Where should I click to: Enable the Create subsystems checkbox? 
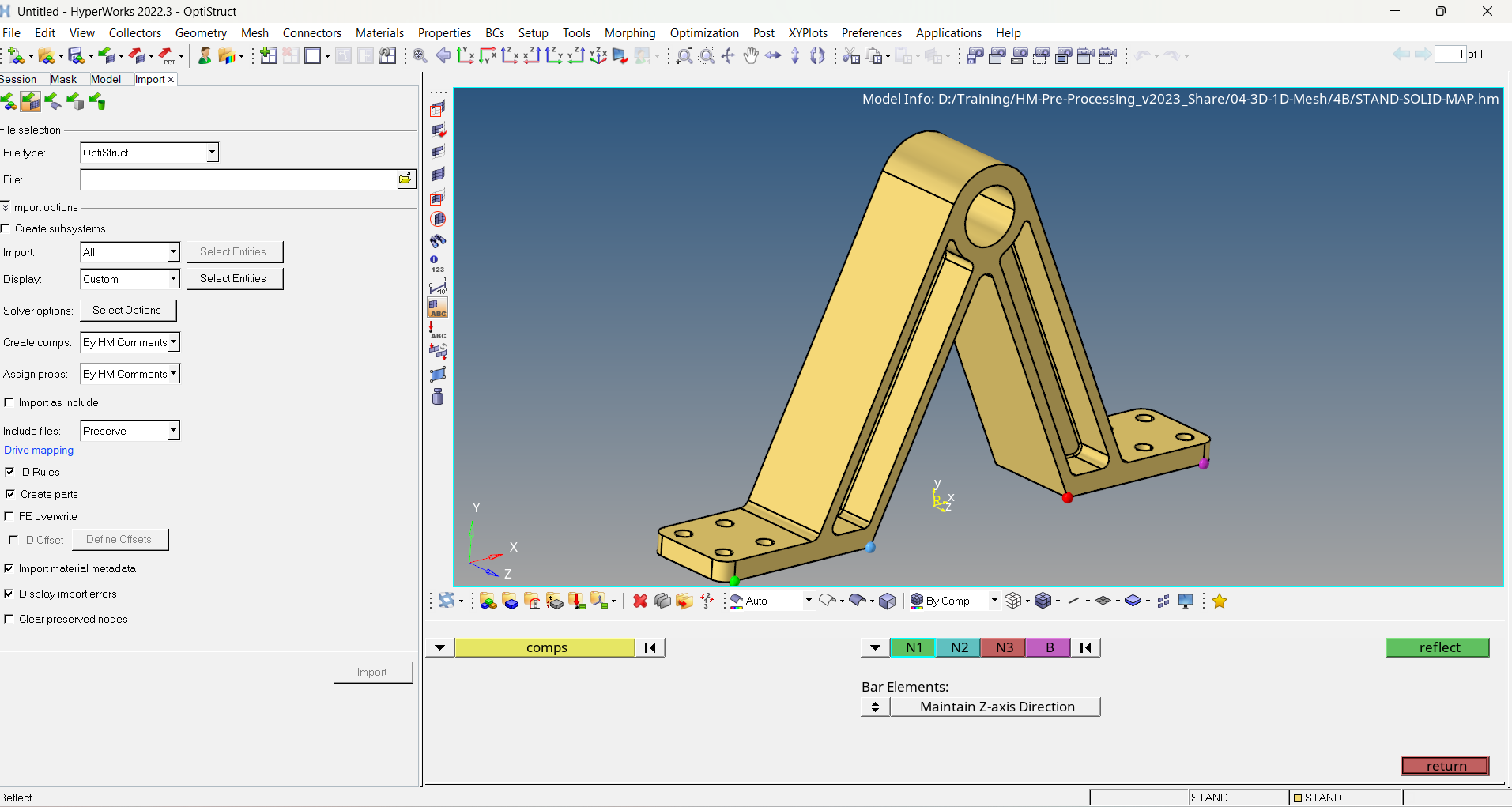6,228
